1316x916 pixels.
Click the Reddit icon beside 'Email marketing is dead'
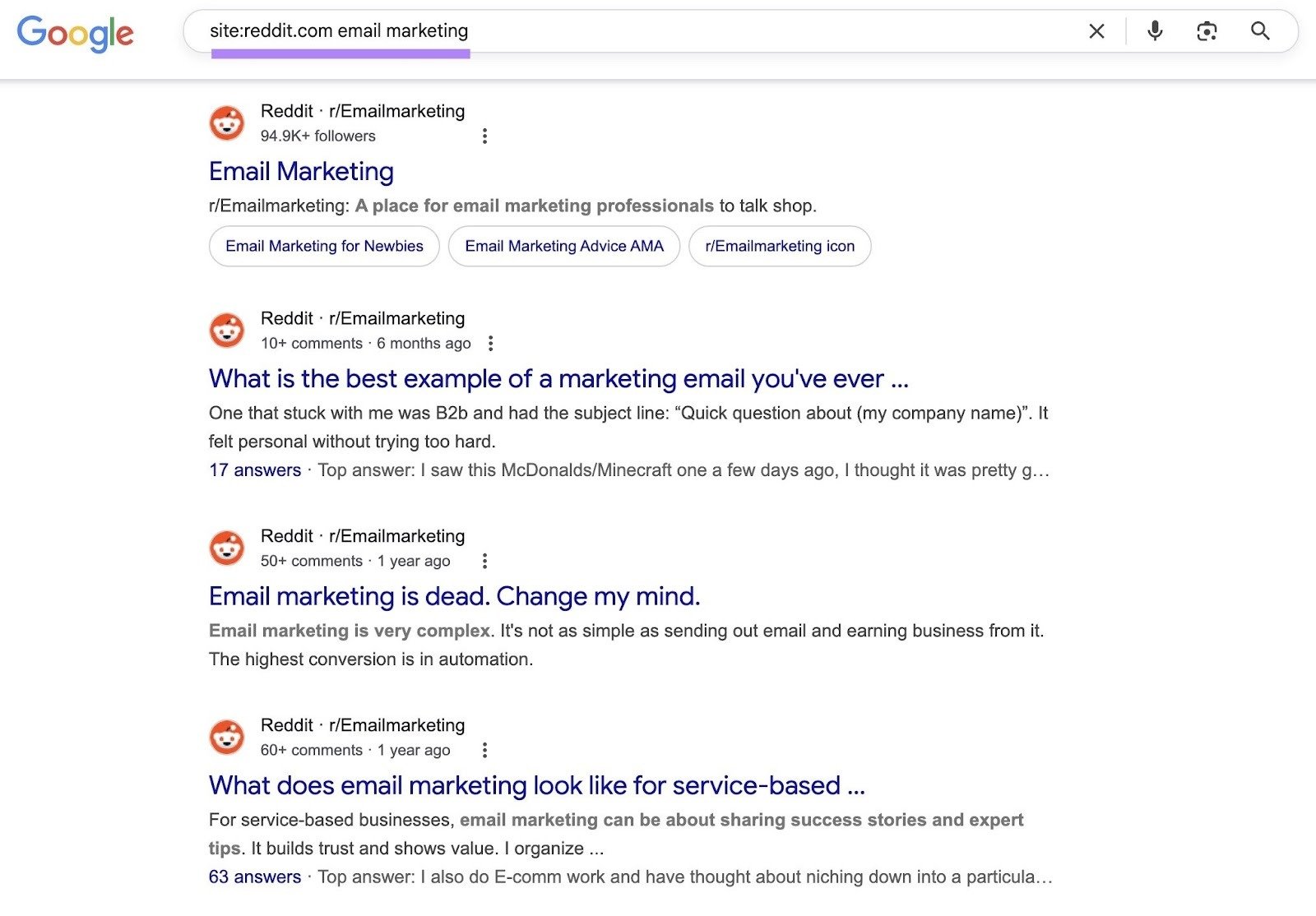226,547
